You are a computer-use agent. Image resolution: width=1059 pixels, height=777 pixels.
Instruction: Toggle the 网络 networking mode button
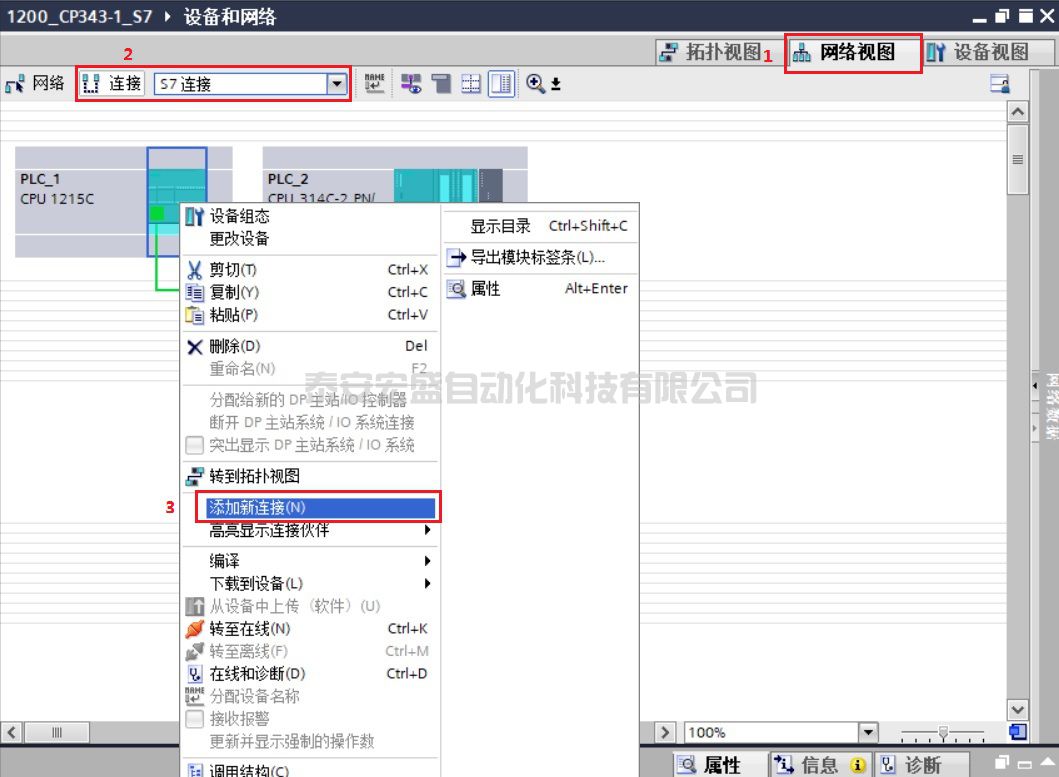point(35,84)
